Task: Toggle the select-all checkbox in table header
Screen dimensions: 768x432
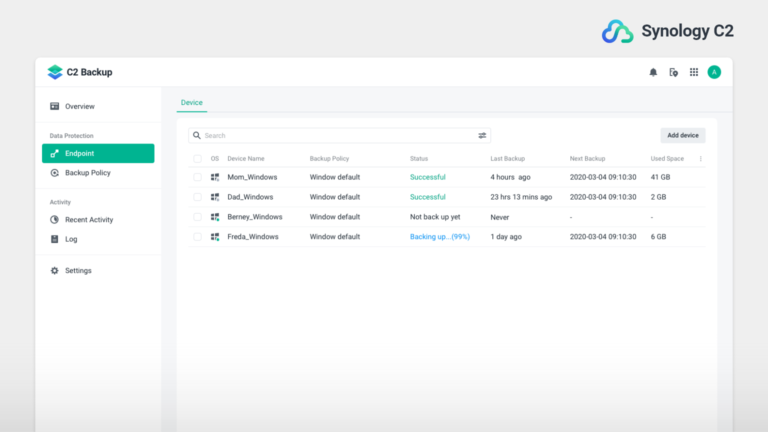Action: (x=197, y=158)
